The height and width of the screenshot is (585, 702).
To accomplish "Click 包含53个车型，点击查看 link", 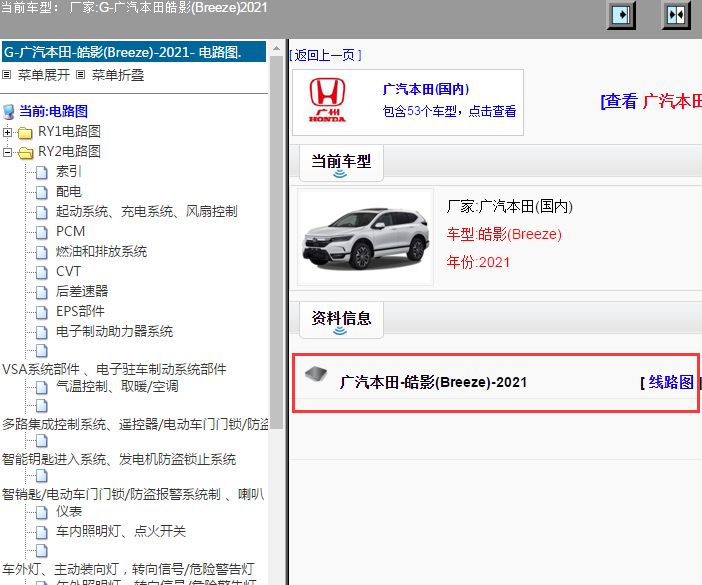I will [449, 111].
